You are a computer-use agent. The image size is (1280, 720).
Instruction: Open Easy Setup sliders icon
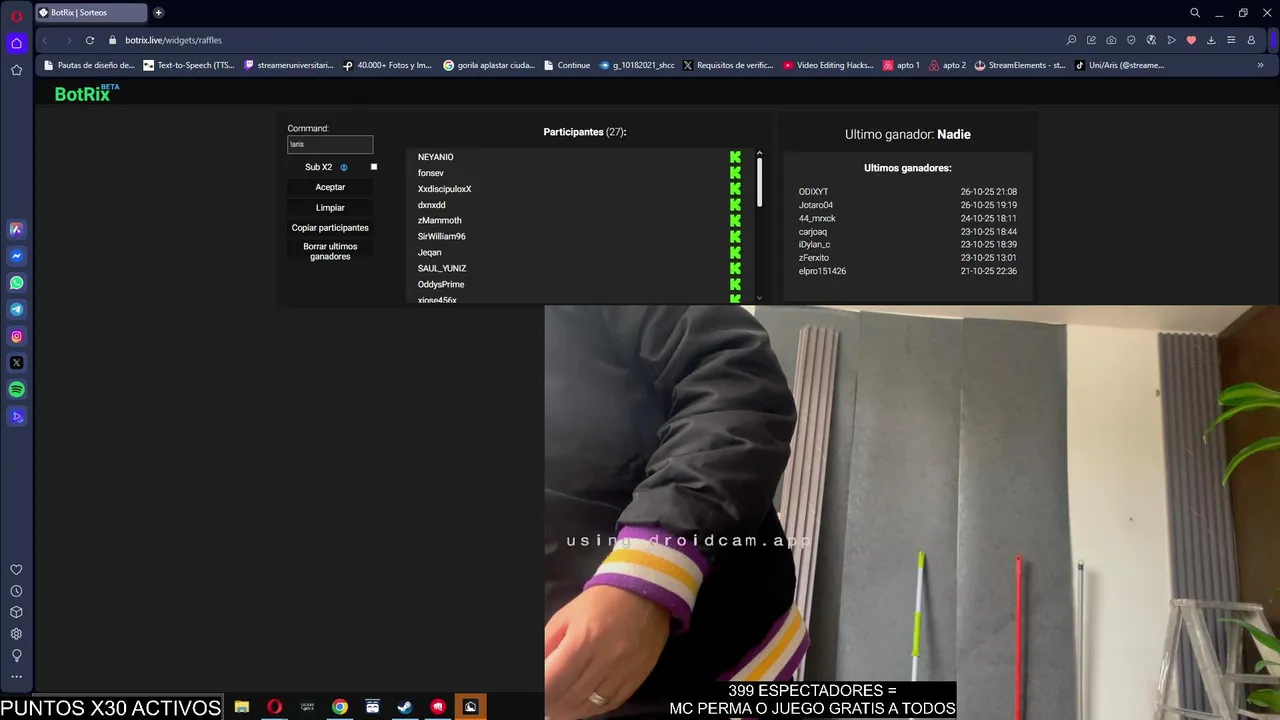(1231, 40)
